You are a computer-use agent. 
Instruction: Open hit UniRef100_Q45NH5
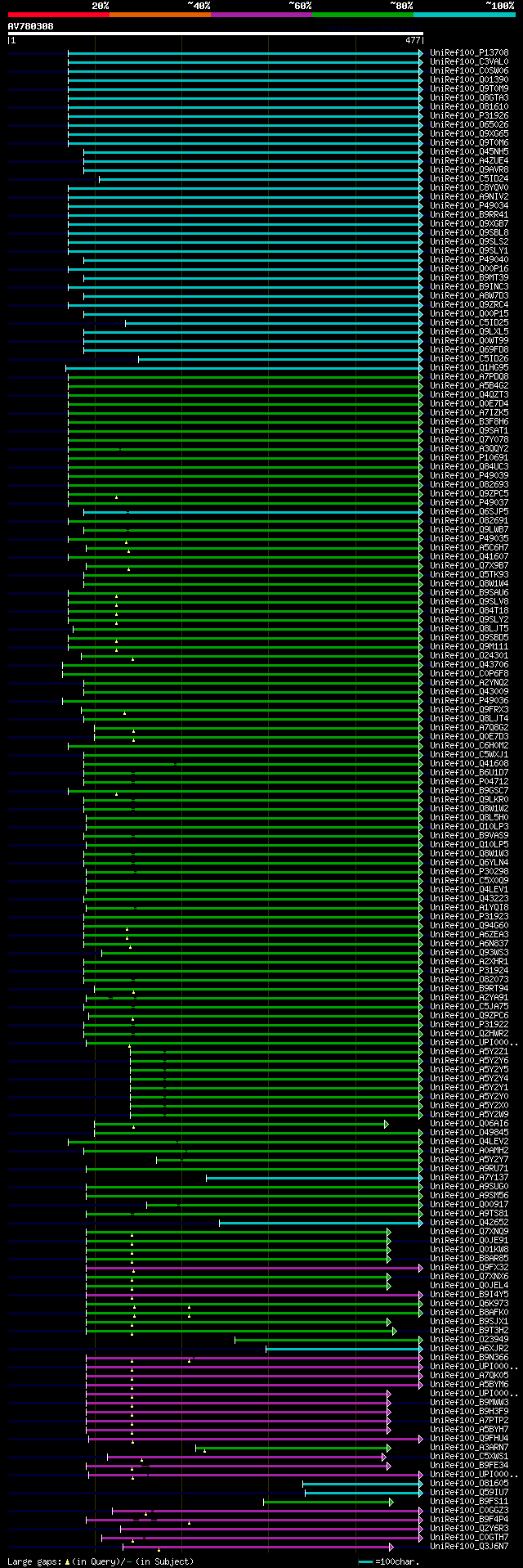click(x=469, y=152)
